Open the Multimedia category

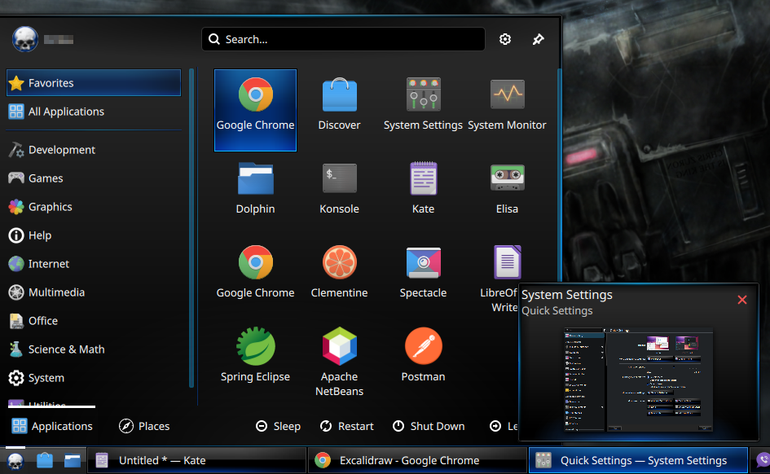pyautogui.click(x=94, y=292)
